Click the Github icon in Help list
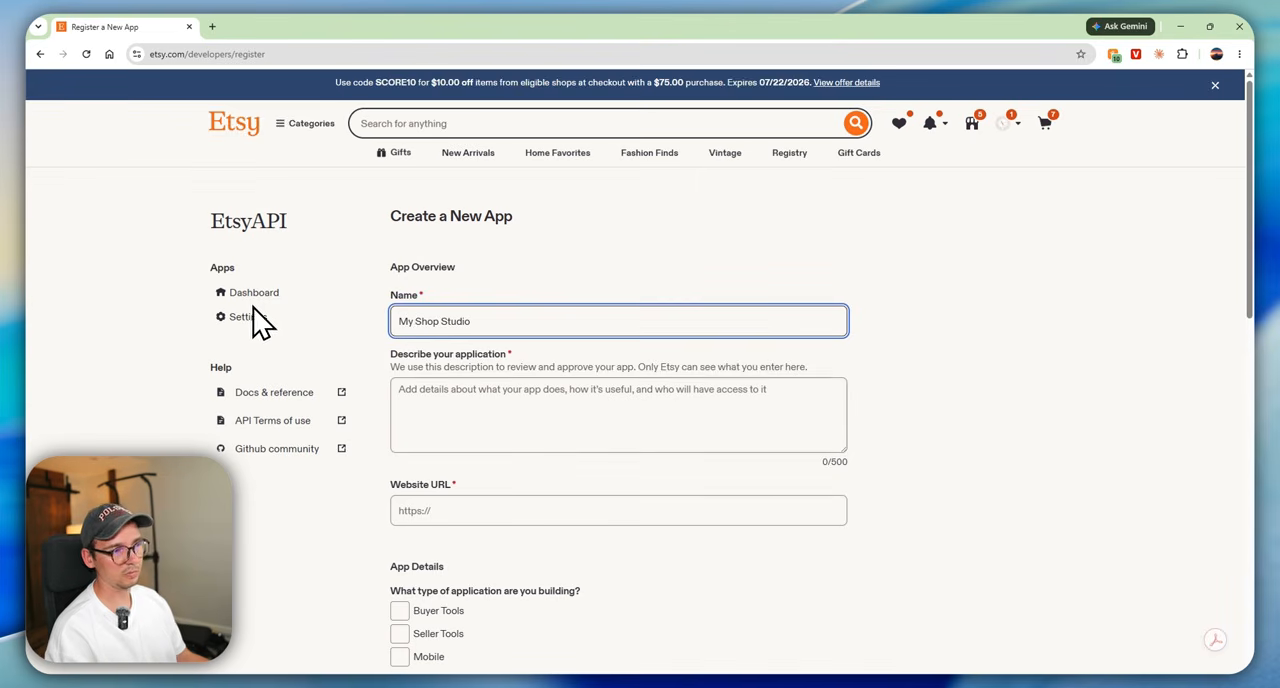Viewport: 1280px width, 688px height. (x=221, y=448)
